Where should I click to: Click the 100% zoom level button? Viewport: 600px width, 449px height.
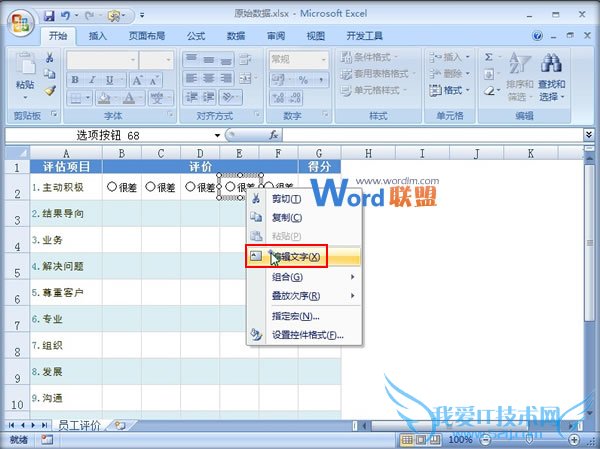pos(460,439)
